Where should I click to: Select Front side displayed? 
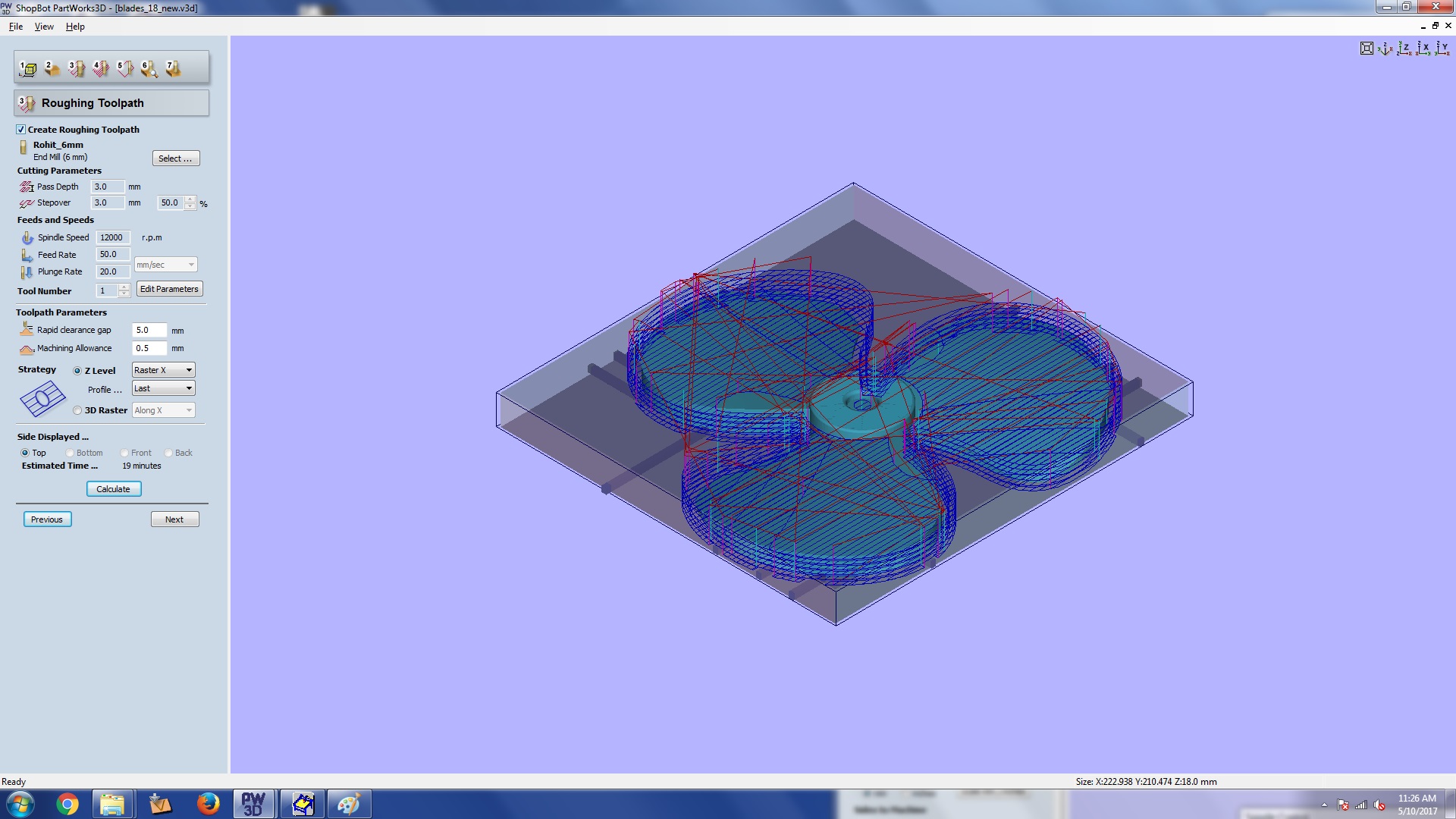coord(124,453)
